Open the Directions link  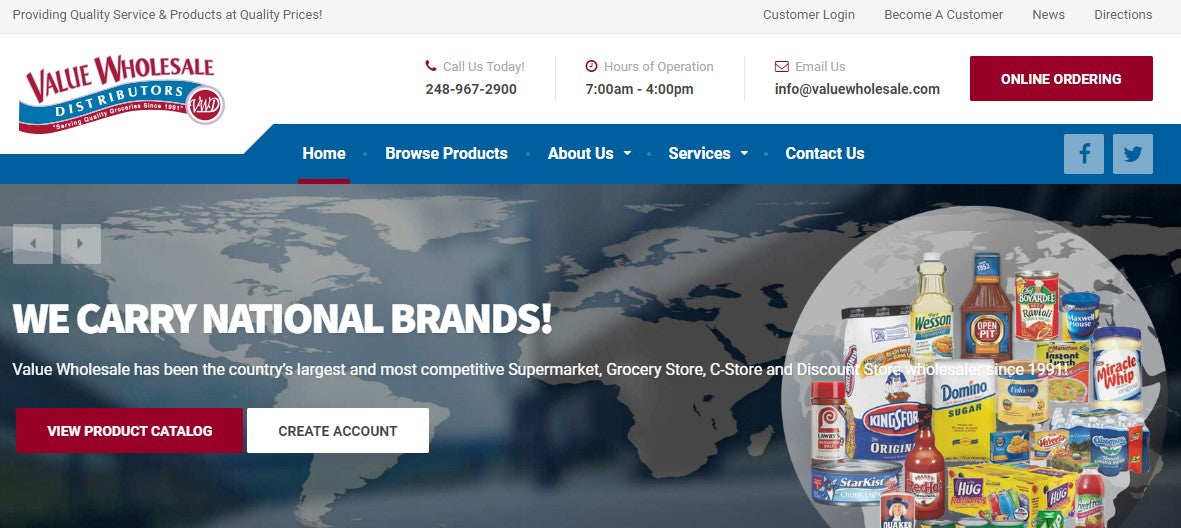1123,14
